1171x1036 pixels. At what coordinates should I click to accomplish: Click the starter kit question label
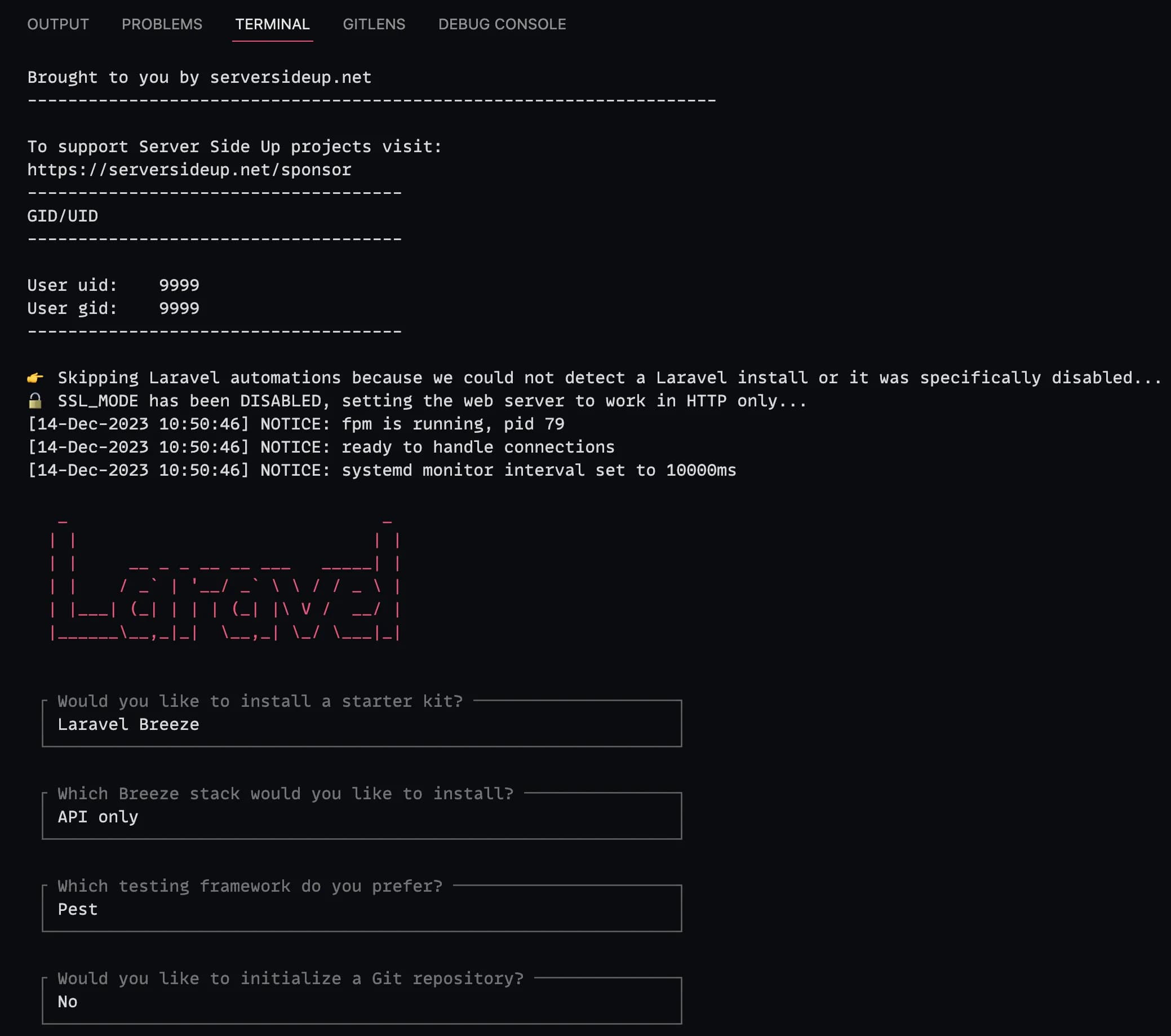click(261, 701)
